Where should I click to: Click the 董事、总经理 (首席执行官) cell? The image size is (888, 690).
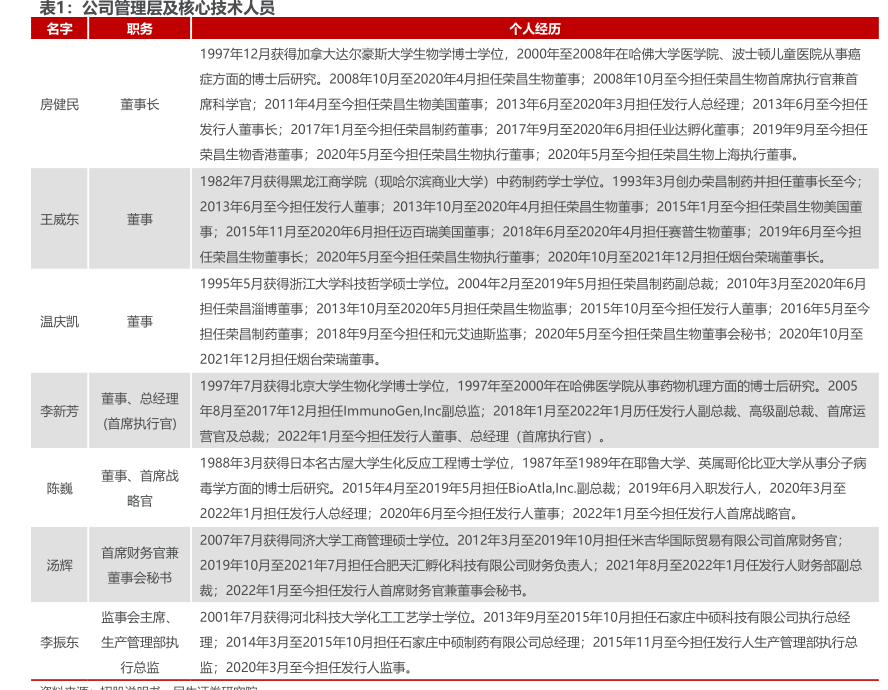tap(139, 411)
